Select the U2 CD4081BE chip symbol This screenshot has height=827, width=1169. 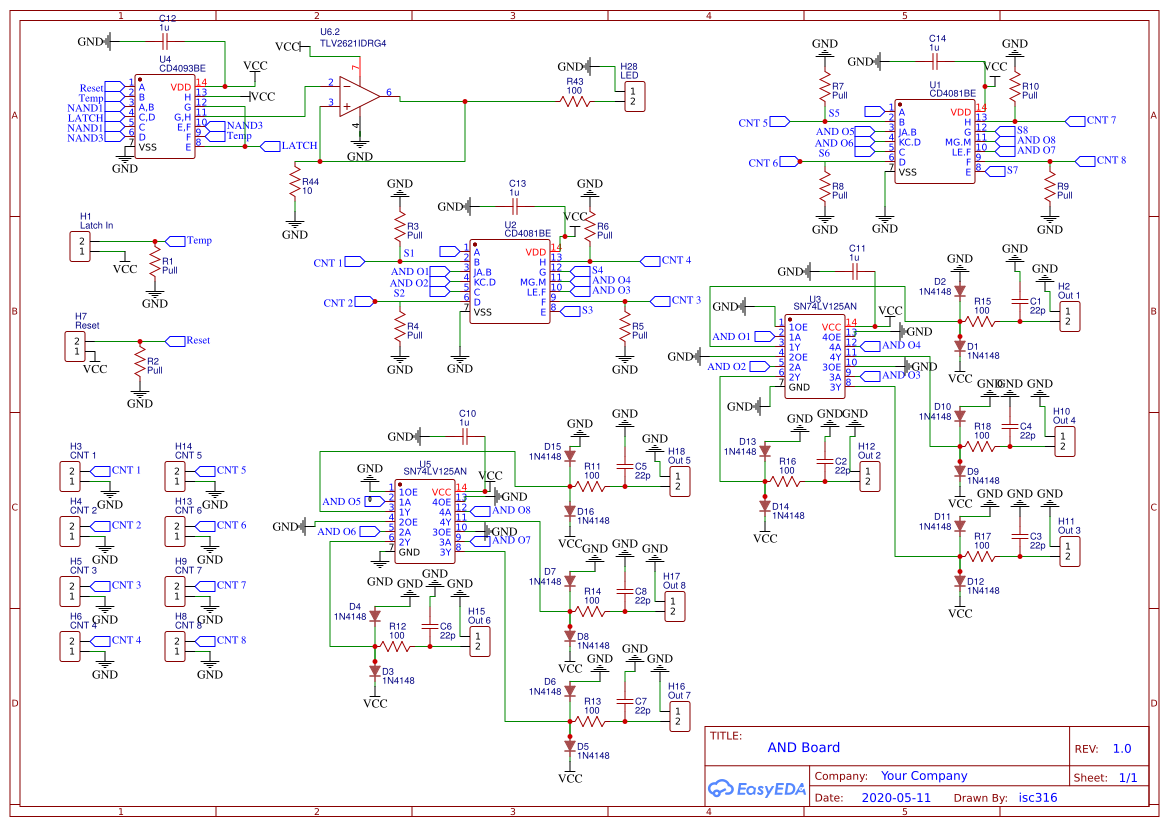click(x=510, y=281)
